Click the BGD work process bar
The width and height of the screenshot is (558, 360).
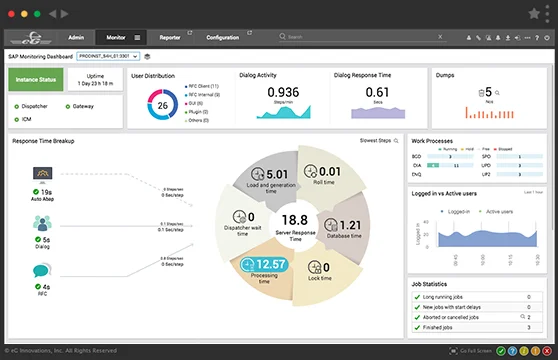(450, 157)
